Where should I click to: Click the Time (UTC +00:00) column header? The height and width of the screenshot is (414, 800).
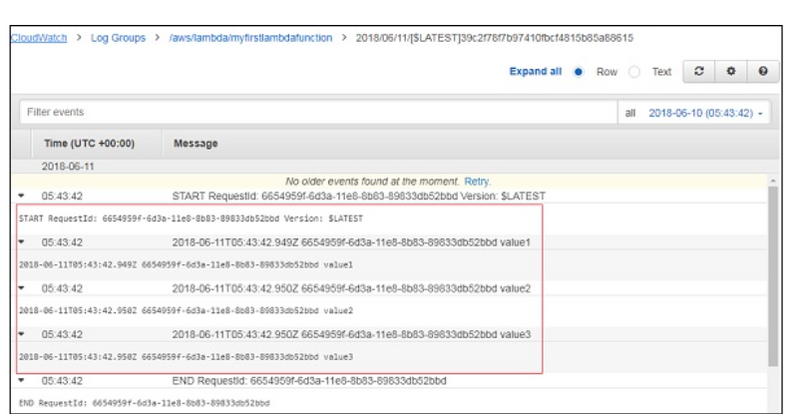click(x=88, y=143)
